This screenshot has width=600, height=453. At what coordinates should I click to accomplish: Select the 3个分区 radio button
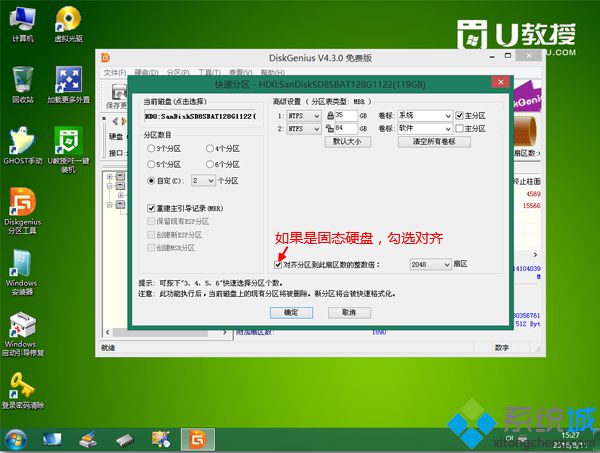(x=151, y=148)
